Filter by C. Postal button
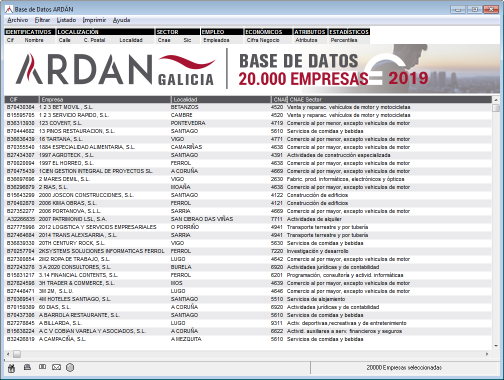The image size is (504, 380). click(x=94, y=40)
